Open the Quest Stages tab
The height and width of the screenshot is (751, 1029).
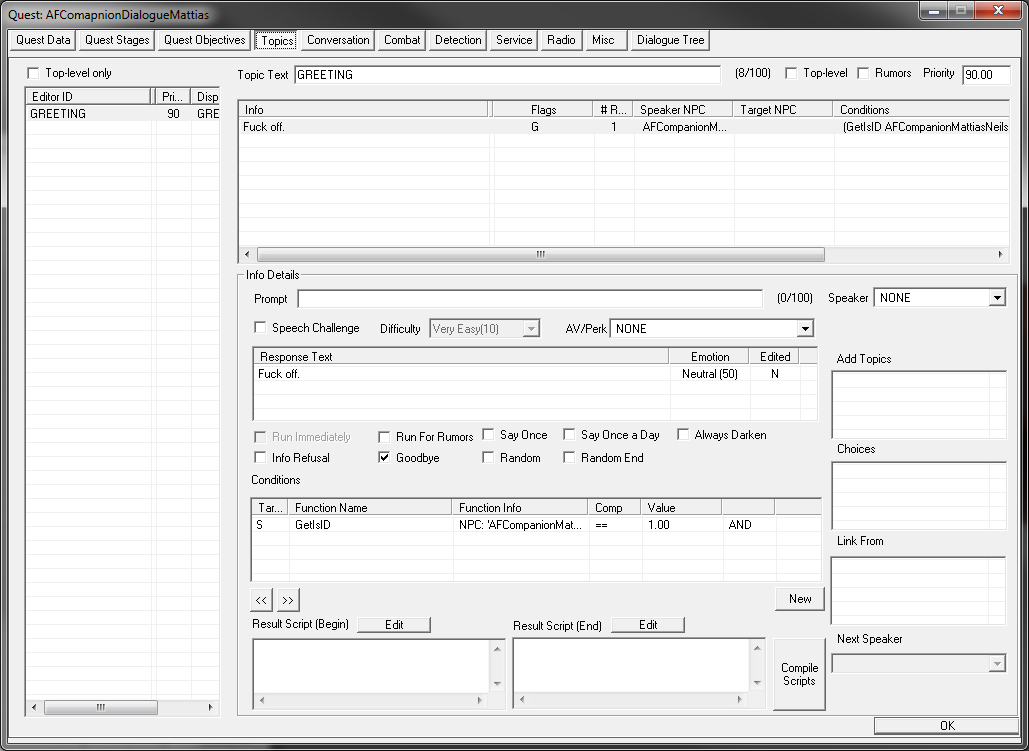click(x=117, y=40)
